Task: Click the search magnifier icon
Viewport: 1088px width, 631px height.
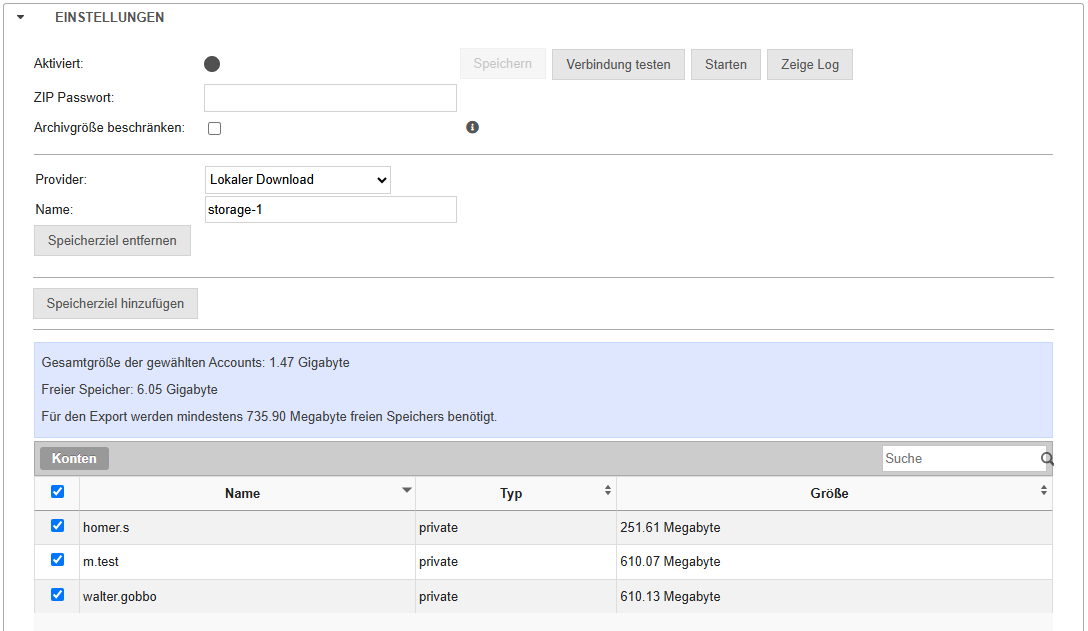Action: [x=1047, y=459]
